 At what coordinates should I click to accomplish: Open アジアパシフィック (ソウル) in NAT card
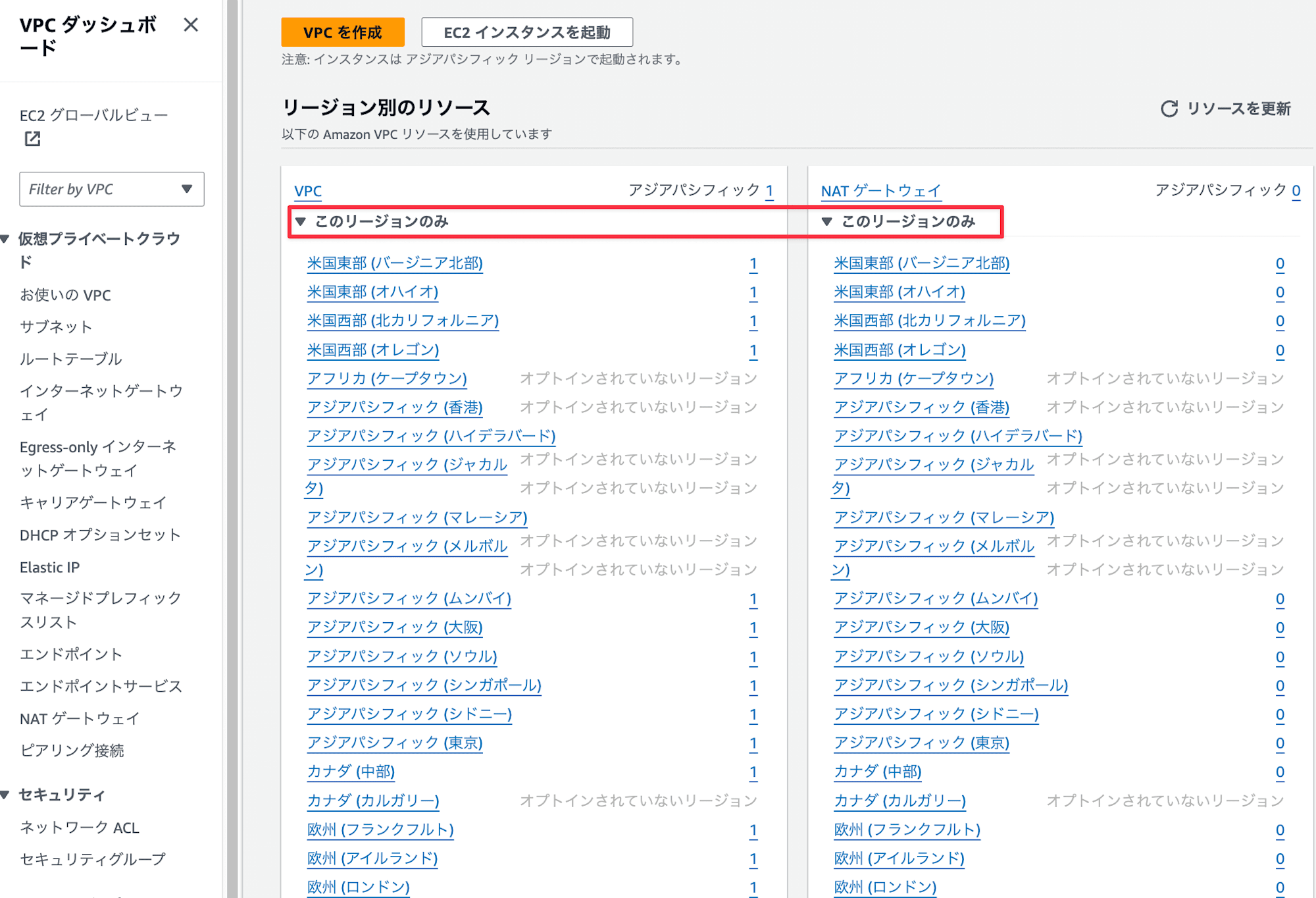[x=928, y=656]
